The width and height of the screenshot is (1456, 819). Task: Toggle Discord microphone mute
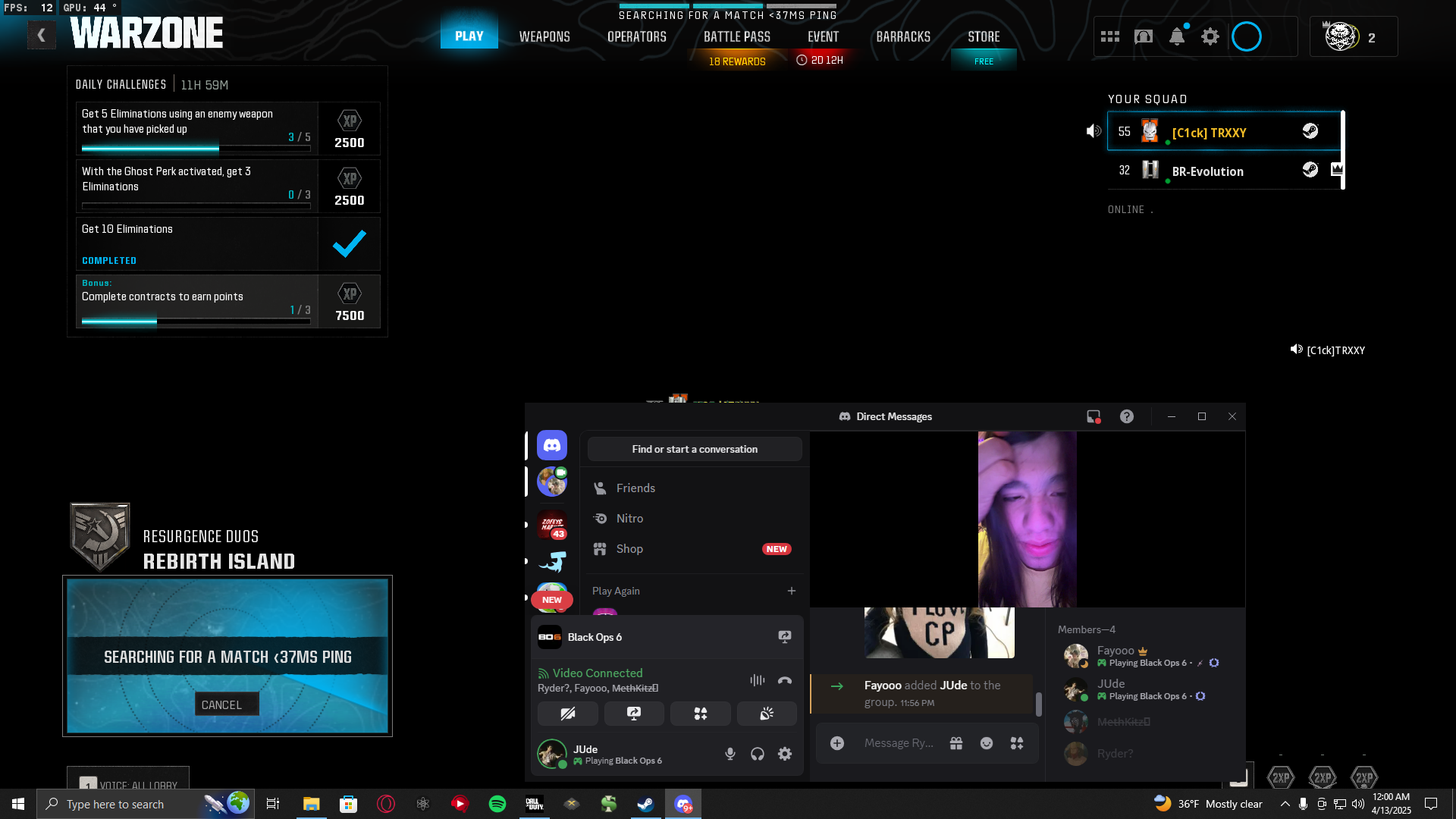point(730,754)
